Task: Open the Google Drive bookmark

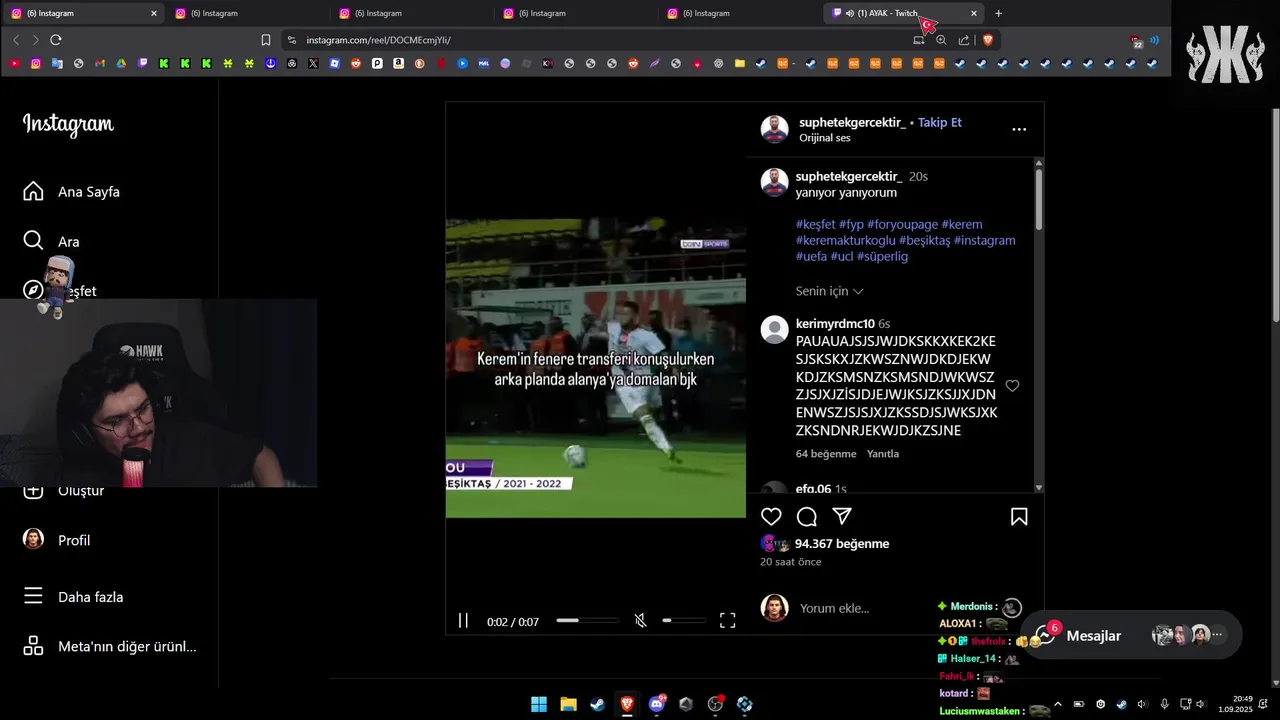Action: (121, 63)
